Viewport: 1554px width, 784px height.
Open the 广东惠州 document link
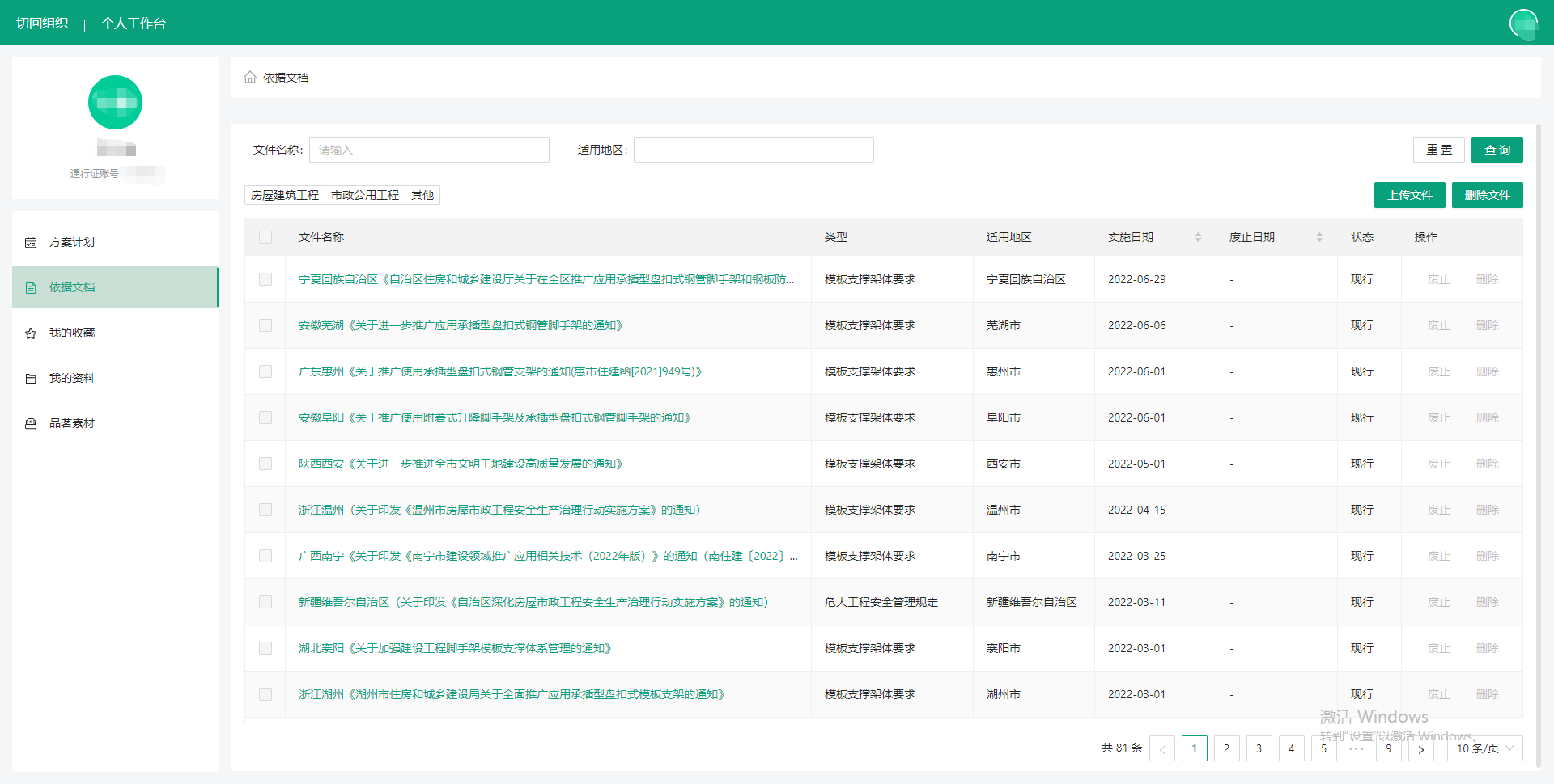(500, 371)
